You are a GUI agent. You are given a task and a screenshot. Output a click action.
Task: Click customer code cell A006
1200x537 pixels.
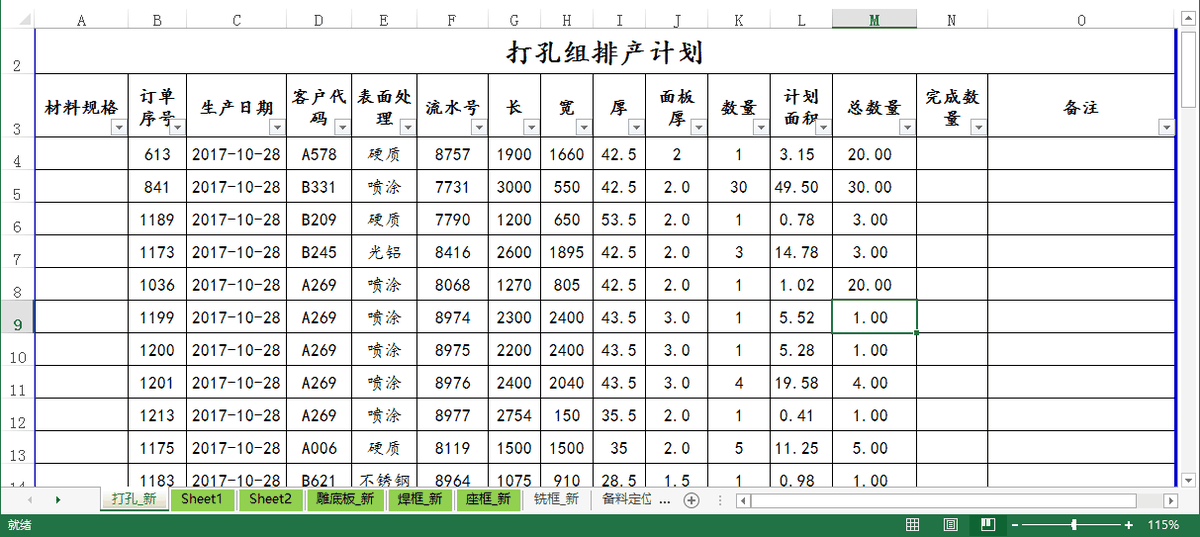click(319, 447)
